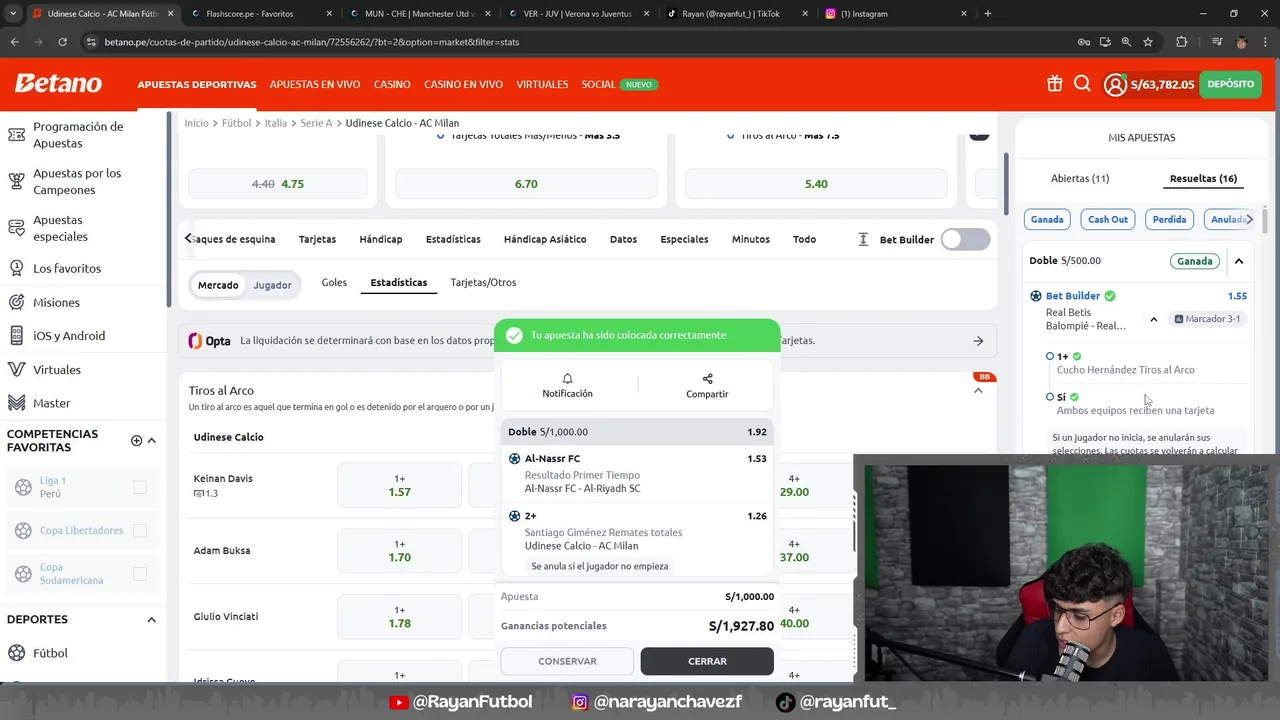Viewport: 1280px width, 720px height.
Task: Open Programación de Apuestas calendar icon
Action: 16,135
